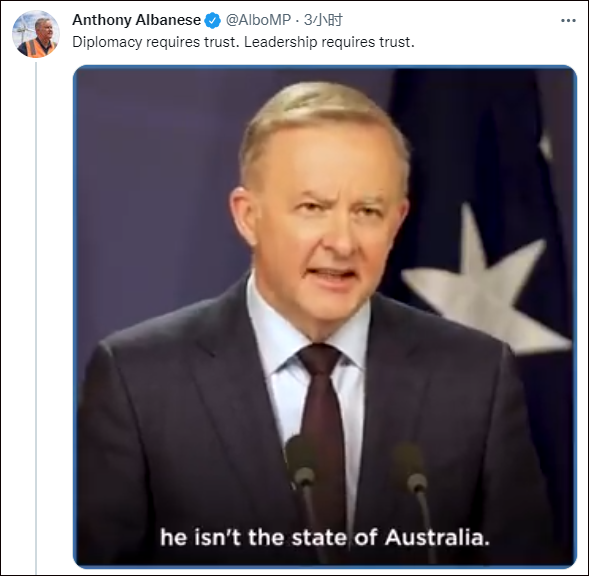The image size is (589, 576).
Task: Click the vertical thread line below avatar
Action: pyautogui.click(x=36, y=317)
